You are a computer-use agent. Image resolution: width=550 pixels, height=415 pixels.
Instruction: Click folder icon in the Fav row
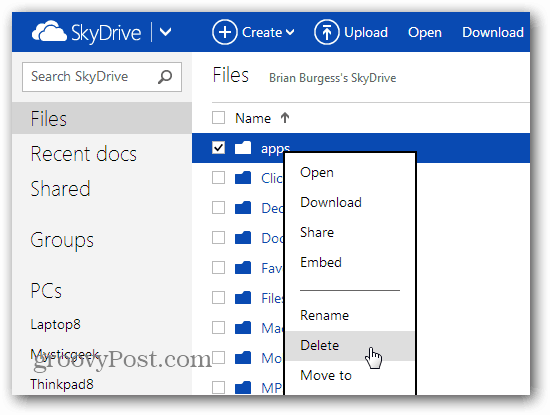coord(243,268)
